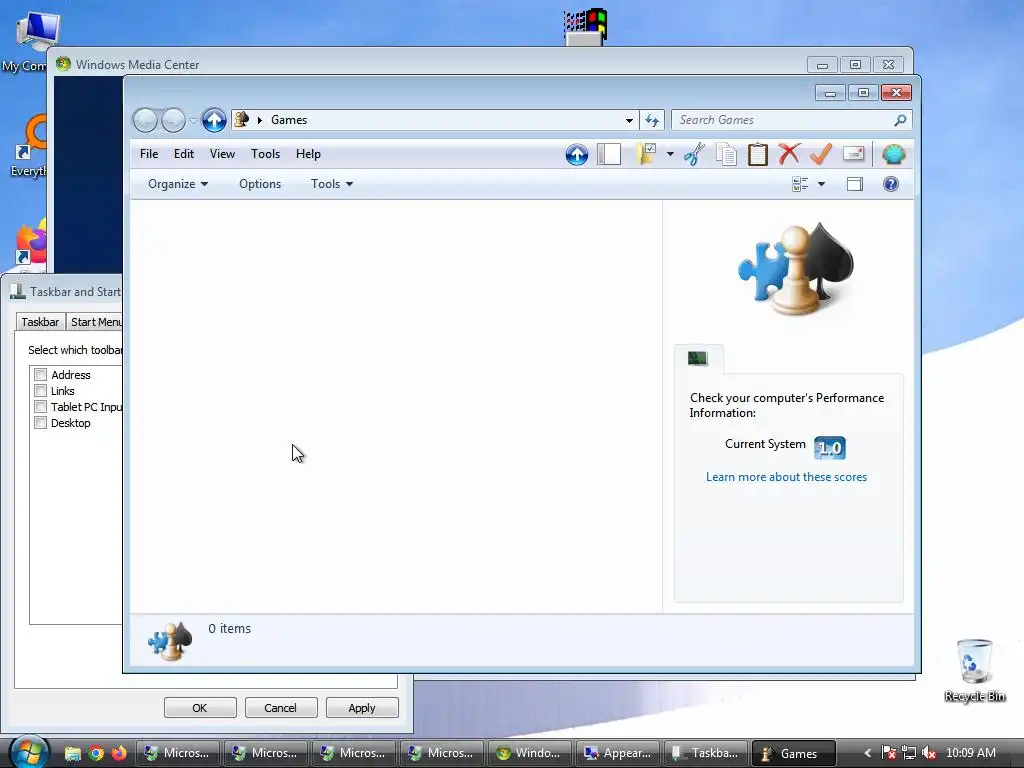
Task: Toggle the preview pane icon
Action: coord(855,184)
